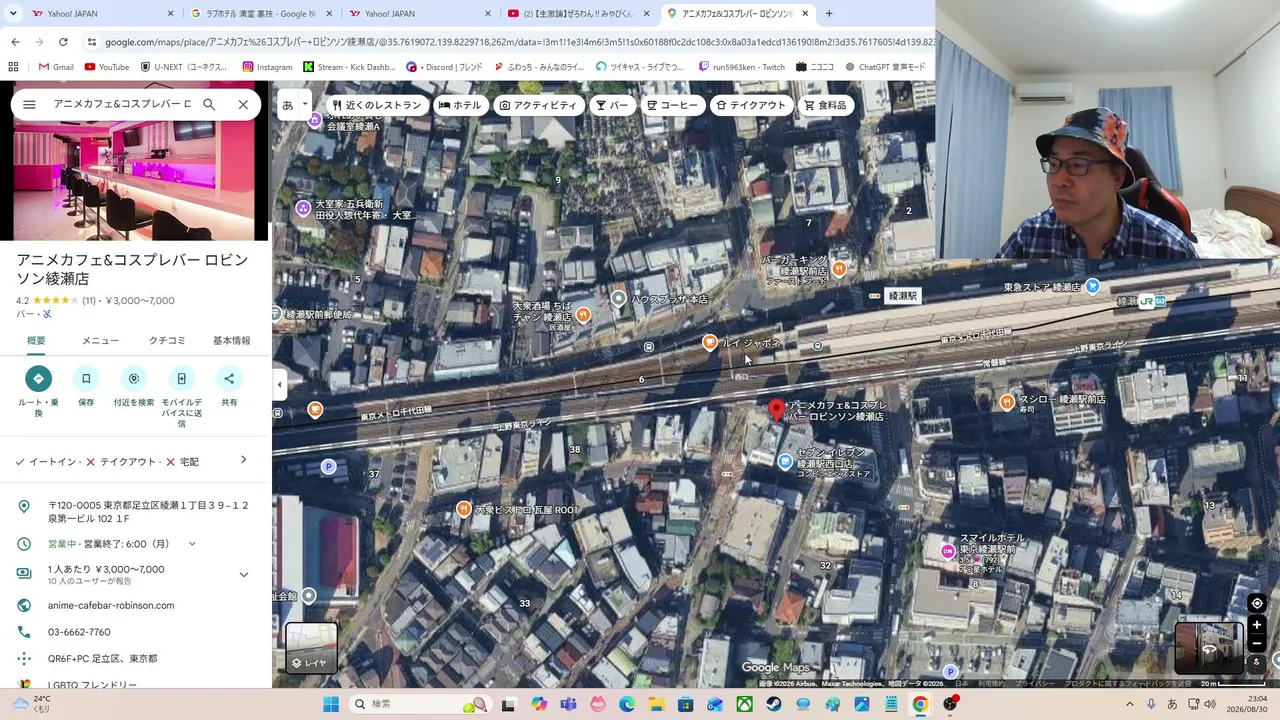Viewport: 1280px width, 720px height.
Task: Save the place with the 保存 bookmark icon
Action: (x=86, y=379)
